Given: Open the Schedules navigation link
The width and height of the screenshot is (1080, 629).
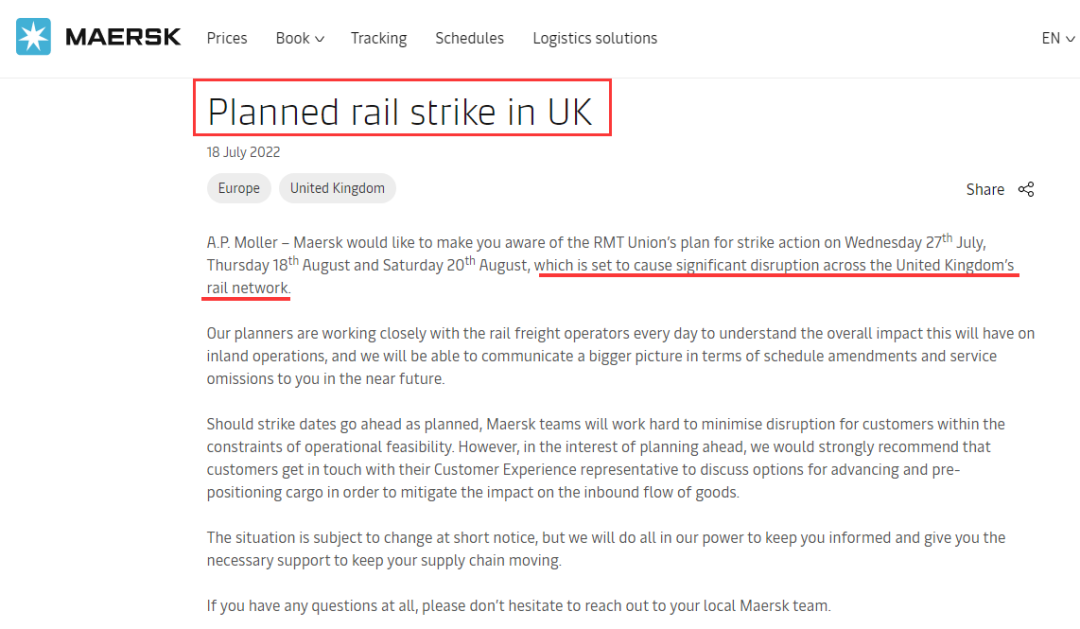Looking at the screenshot, I should point(469,38).
